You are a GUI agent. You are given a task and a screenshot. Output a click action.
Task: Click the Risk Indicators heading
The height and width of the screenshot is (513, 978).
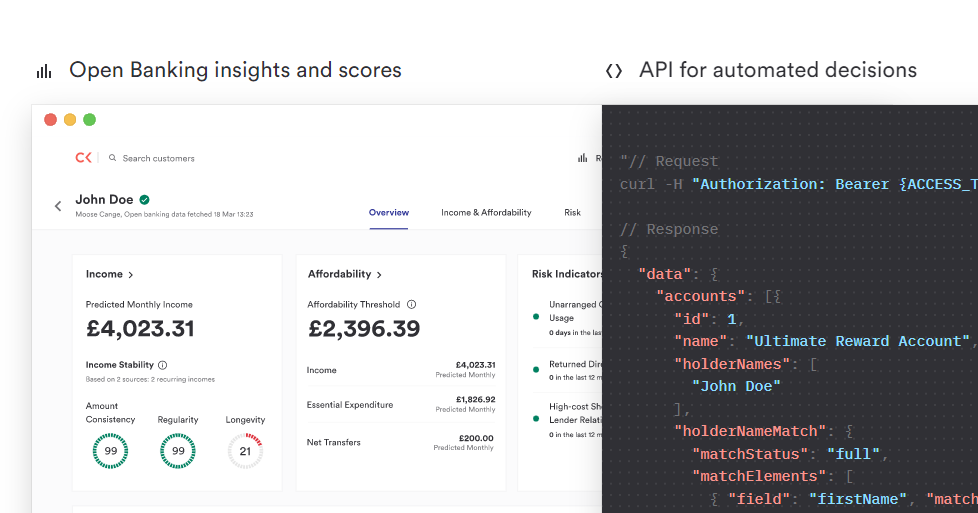pos(566,274)
